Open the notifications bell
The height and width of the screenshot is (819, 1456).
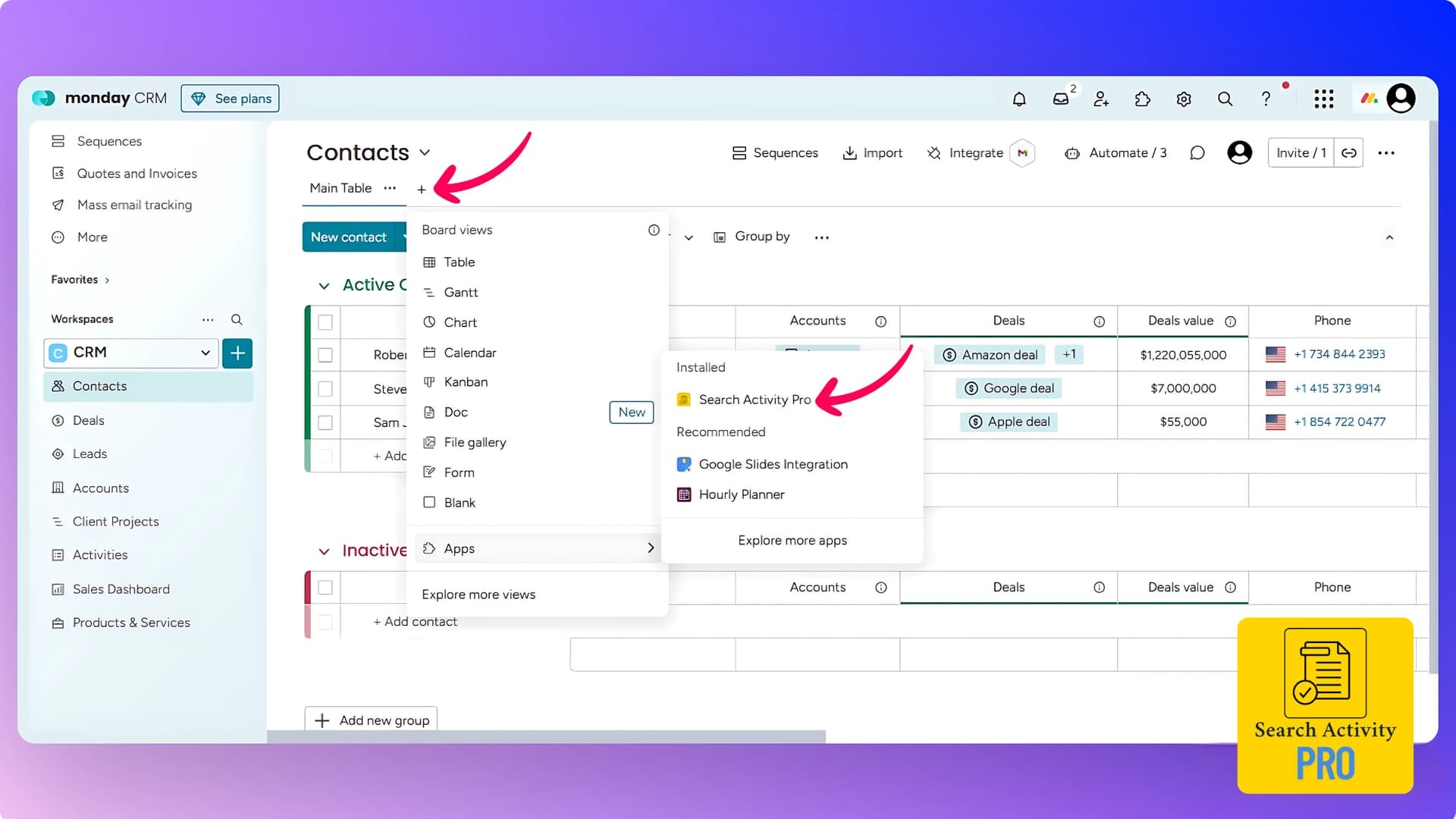click(x=1019, y=99)
